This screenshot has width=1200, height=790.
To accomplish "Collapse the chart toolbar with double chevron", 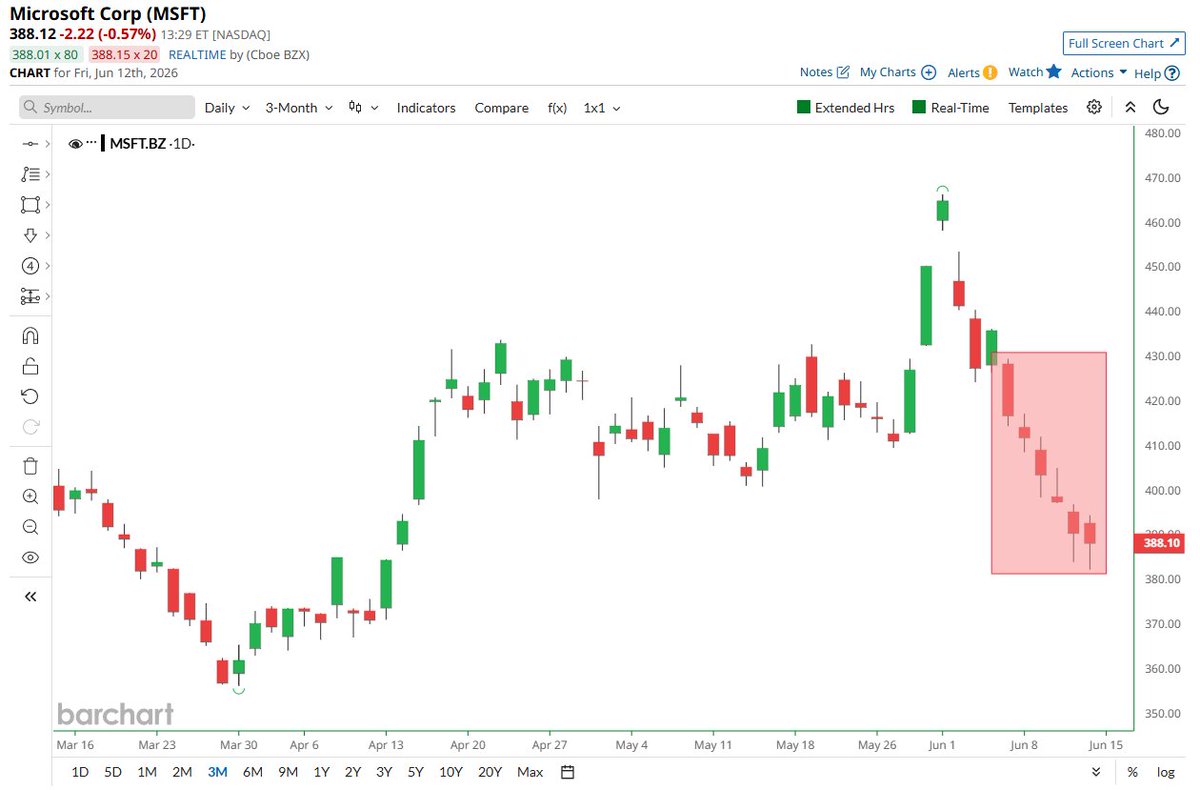I will [x=1130, y=108].
